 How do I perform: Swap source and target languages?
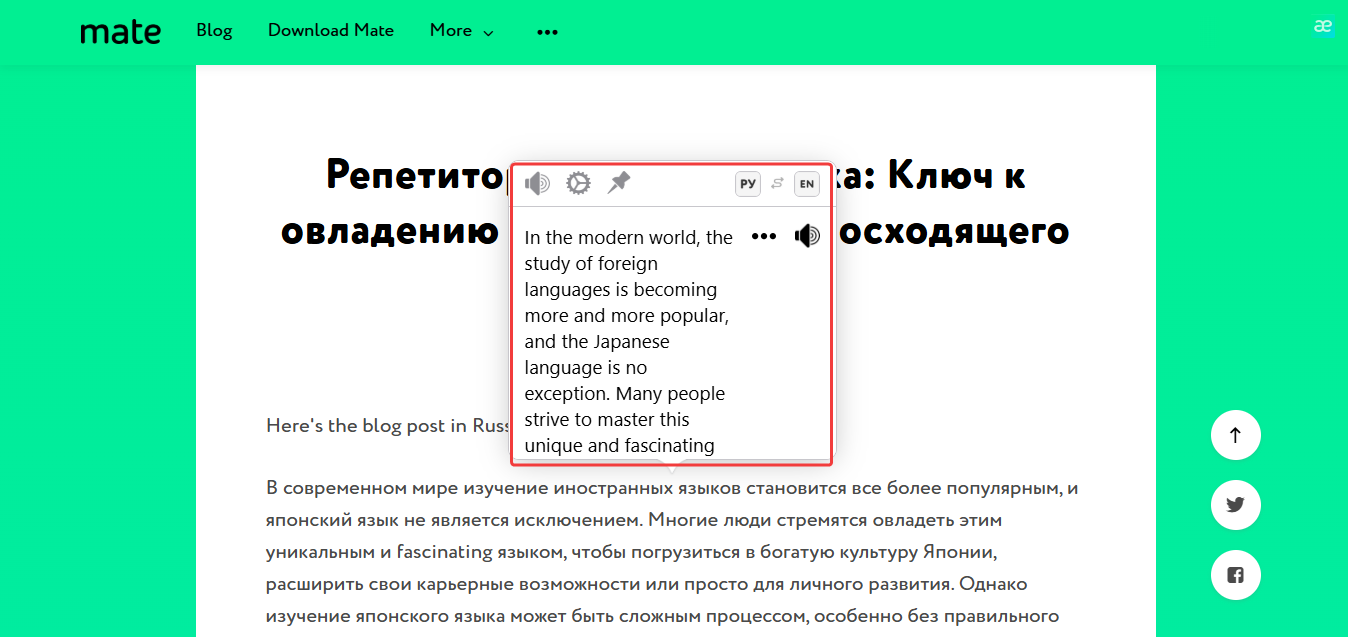point(777,184)
